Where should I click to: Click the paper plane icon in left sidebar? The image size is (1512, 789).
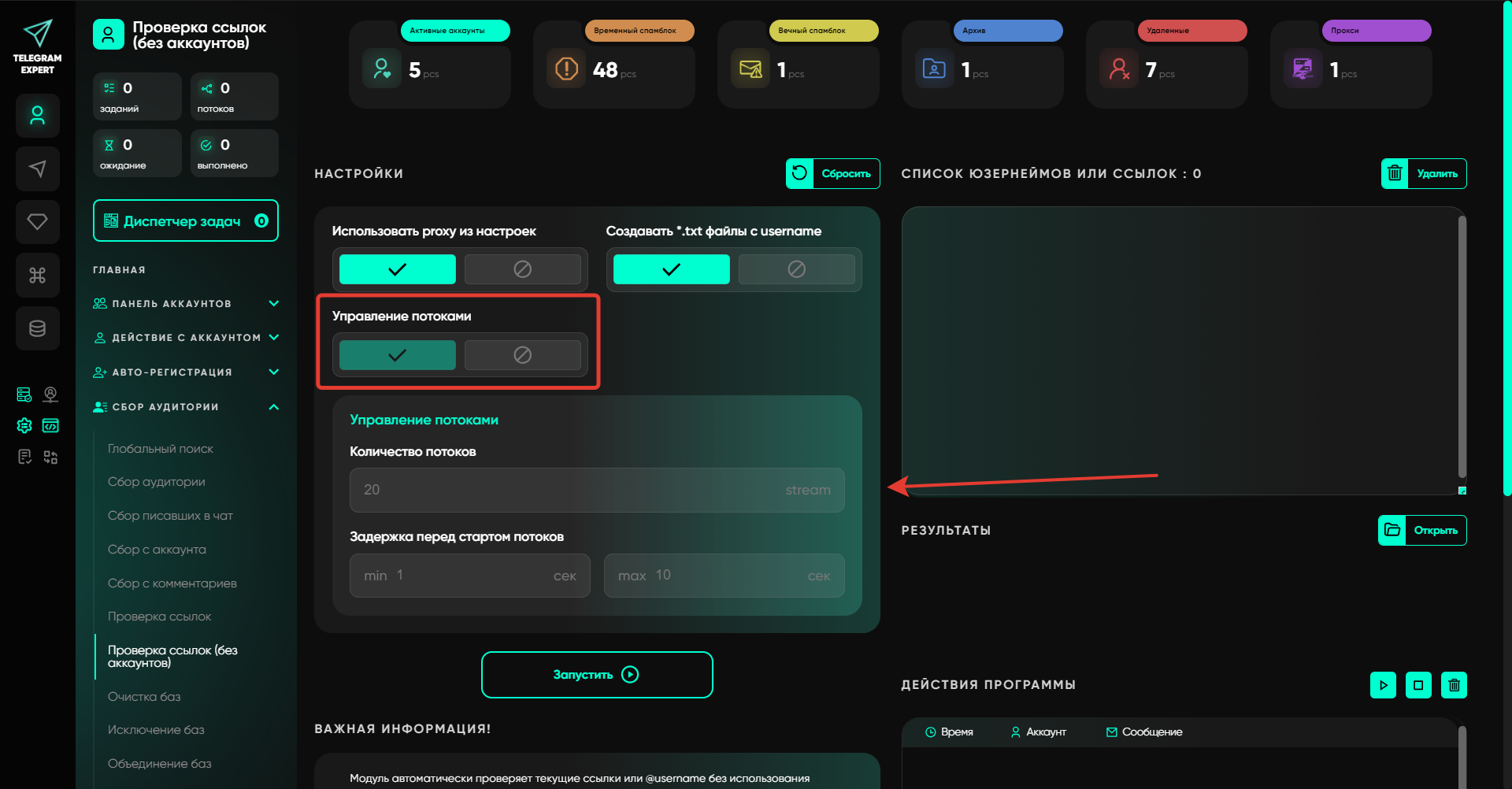(x=37, y=169)
